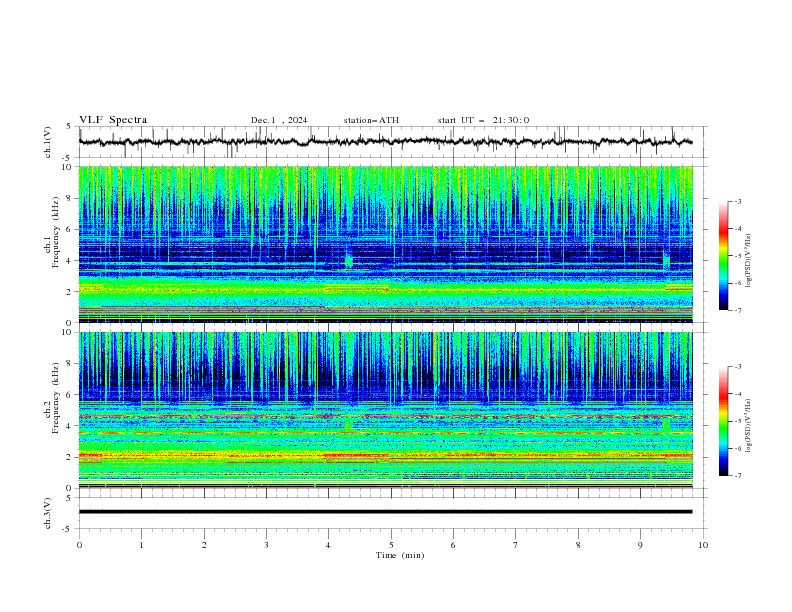Click the "station=ATH" label
This screenshot has height=612, width=792.
[371, 120]
